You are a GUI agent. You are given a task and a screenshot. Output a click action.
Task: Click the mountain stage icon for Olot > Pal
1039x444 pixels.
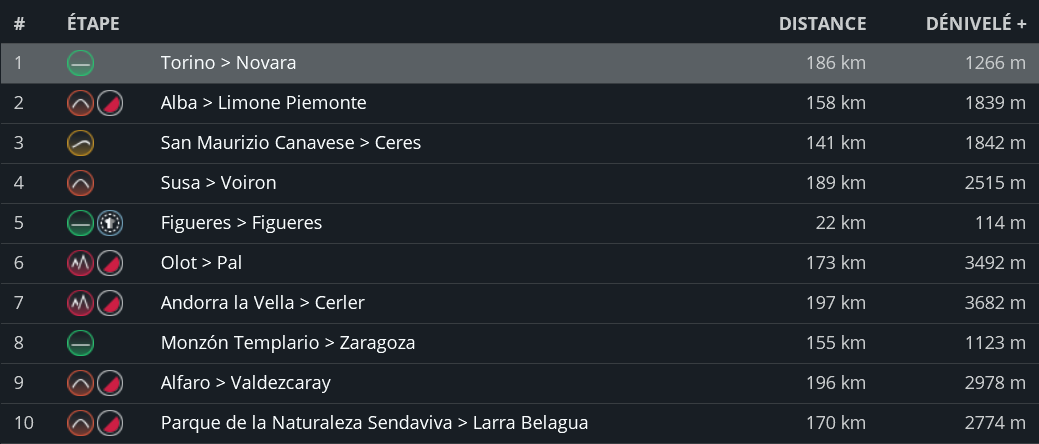(81, 263)
